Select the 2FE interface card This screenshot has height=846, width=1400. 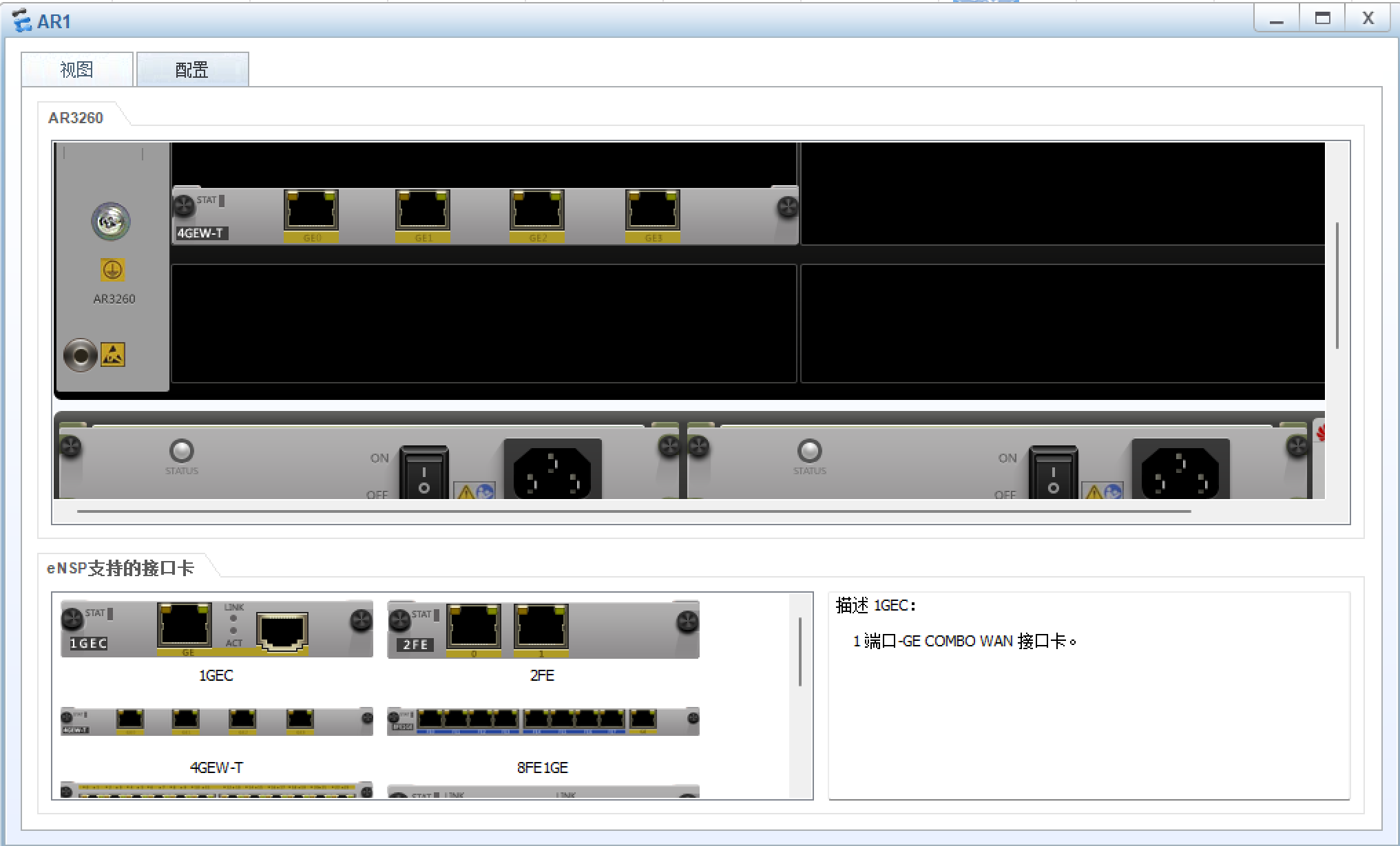pyautogui.click(x=543, y=629)
